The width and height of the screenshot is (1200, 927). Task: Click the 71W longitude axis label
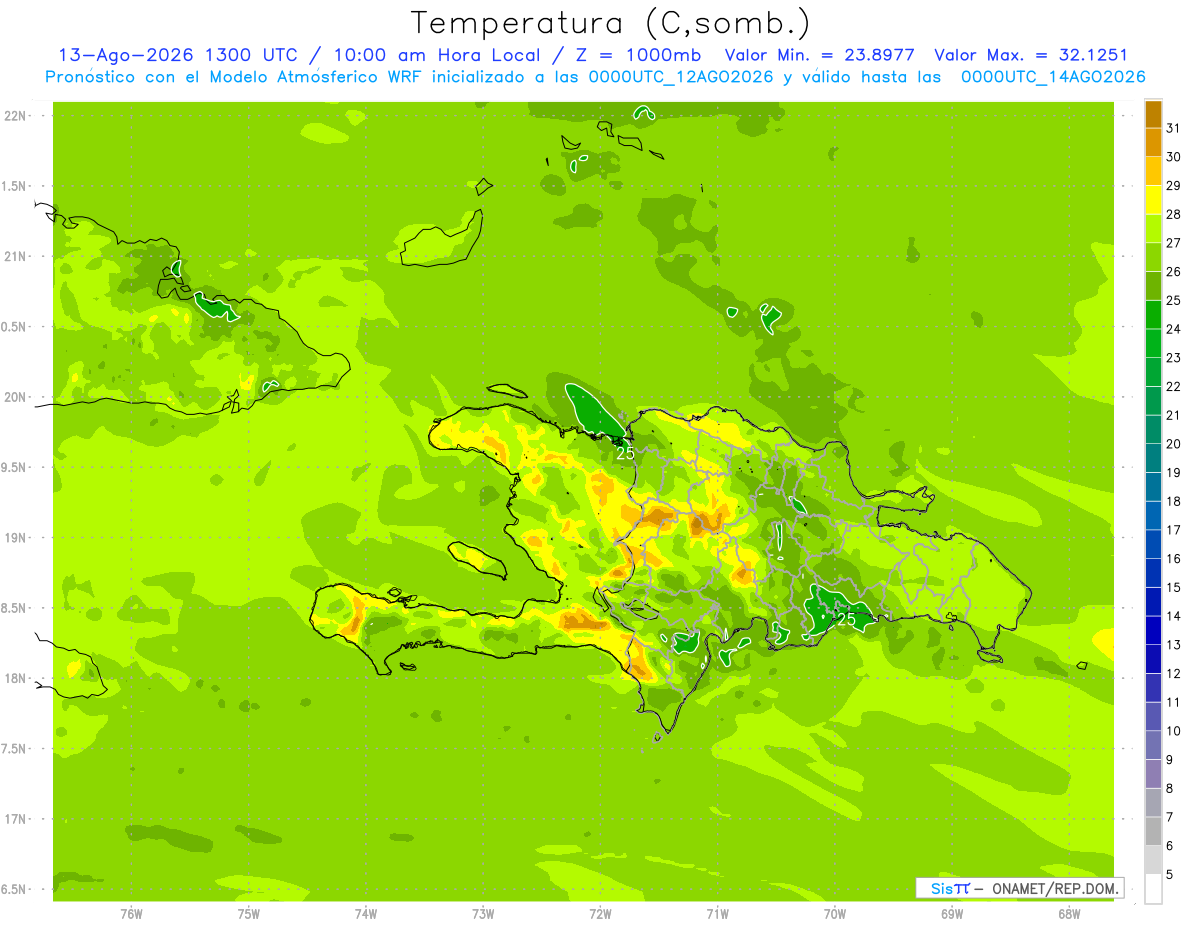(x=717, y=914)
